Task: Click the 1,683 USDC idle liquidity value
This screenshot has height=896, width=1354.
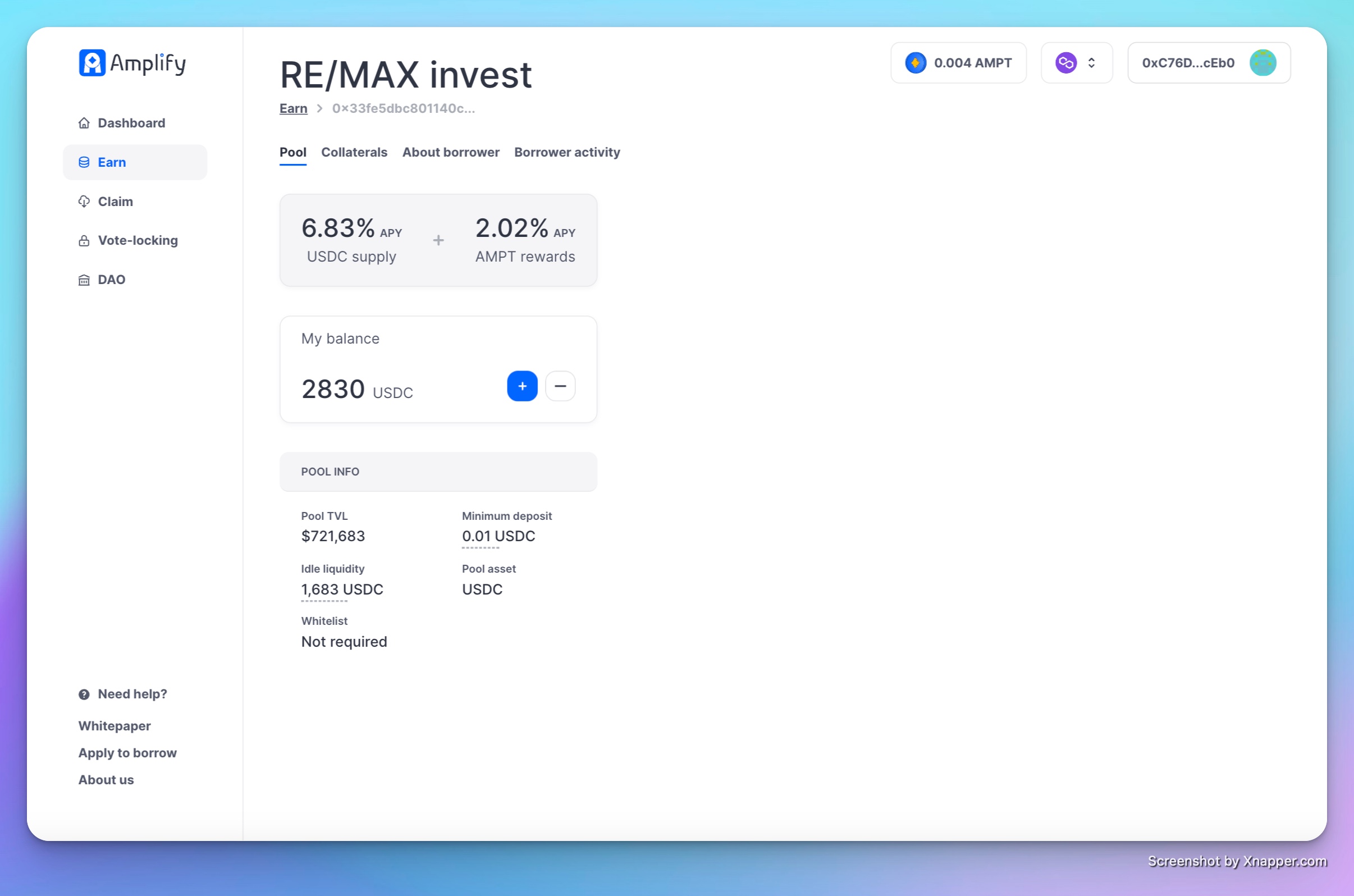Action: (342, 589)
